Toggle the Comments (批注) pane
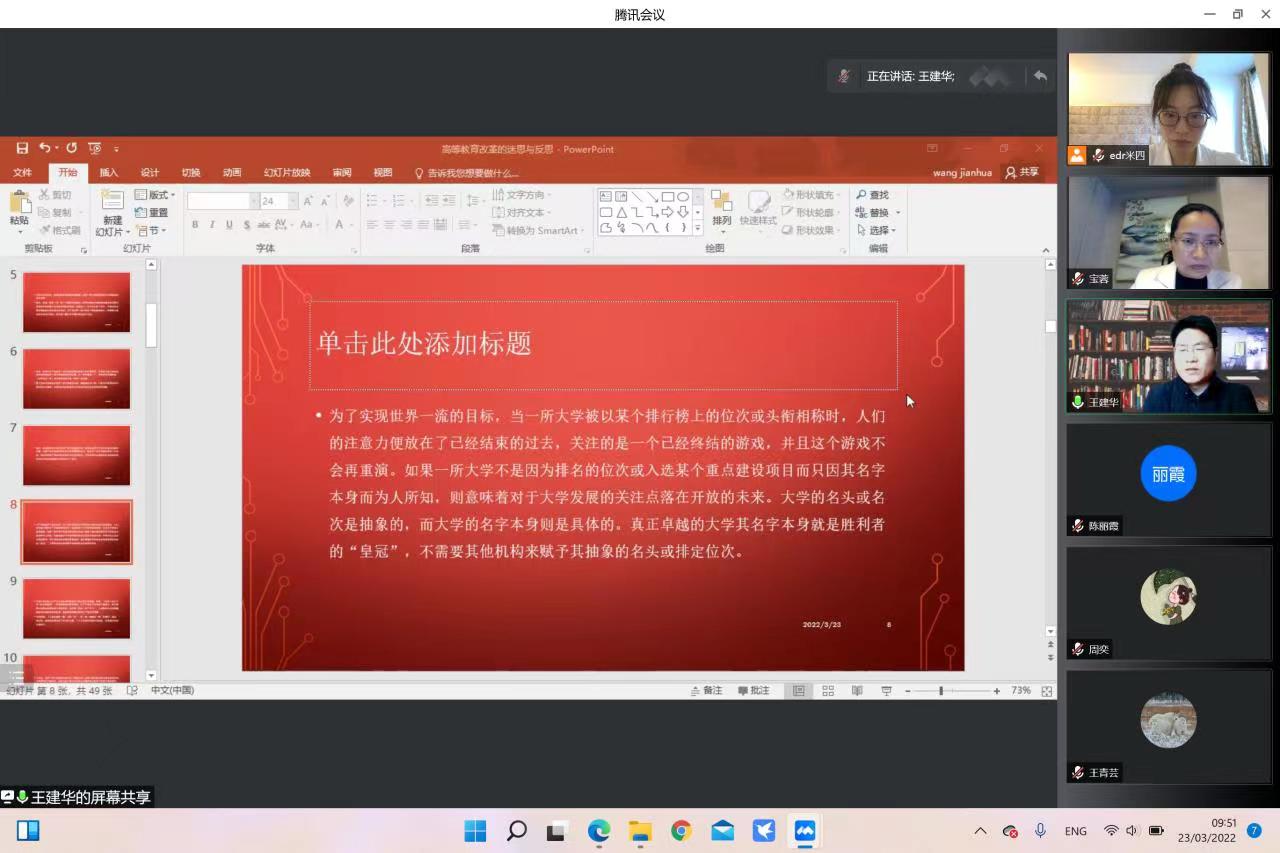 point(754,691)
